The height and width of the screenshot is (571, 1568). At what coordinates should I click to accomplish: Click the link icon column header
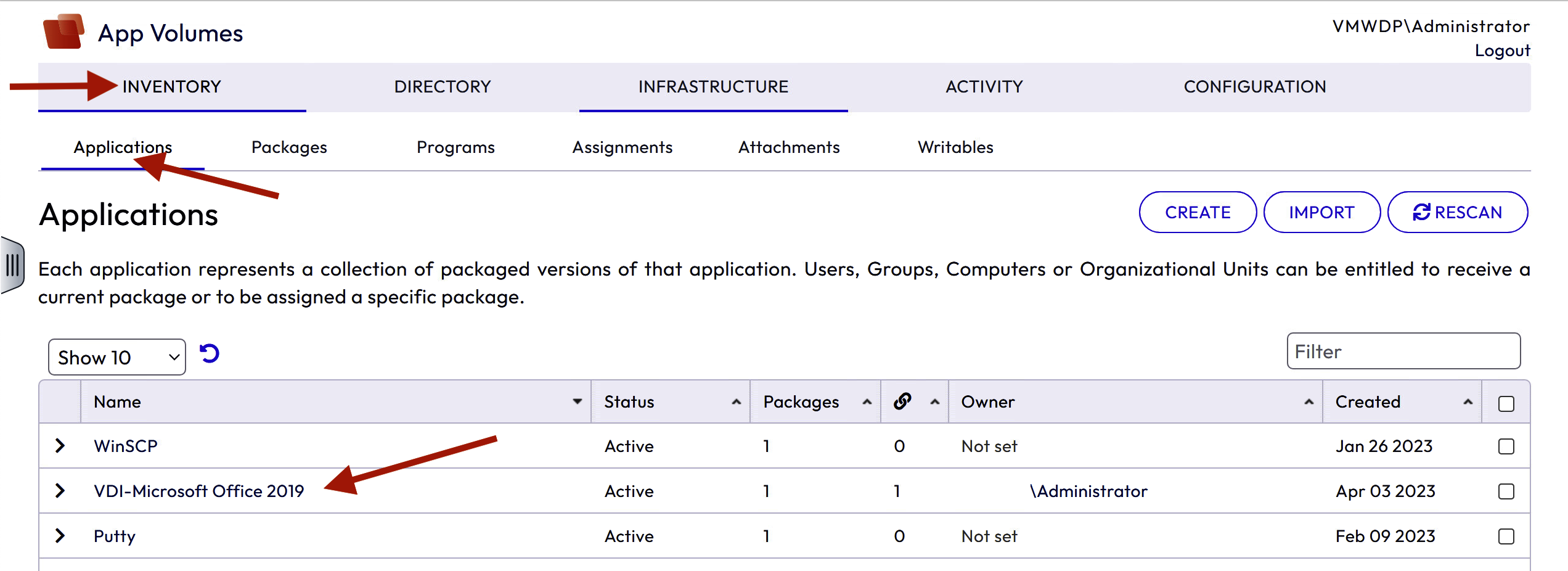click(x=902, y=401)
